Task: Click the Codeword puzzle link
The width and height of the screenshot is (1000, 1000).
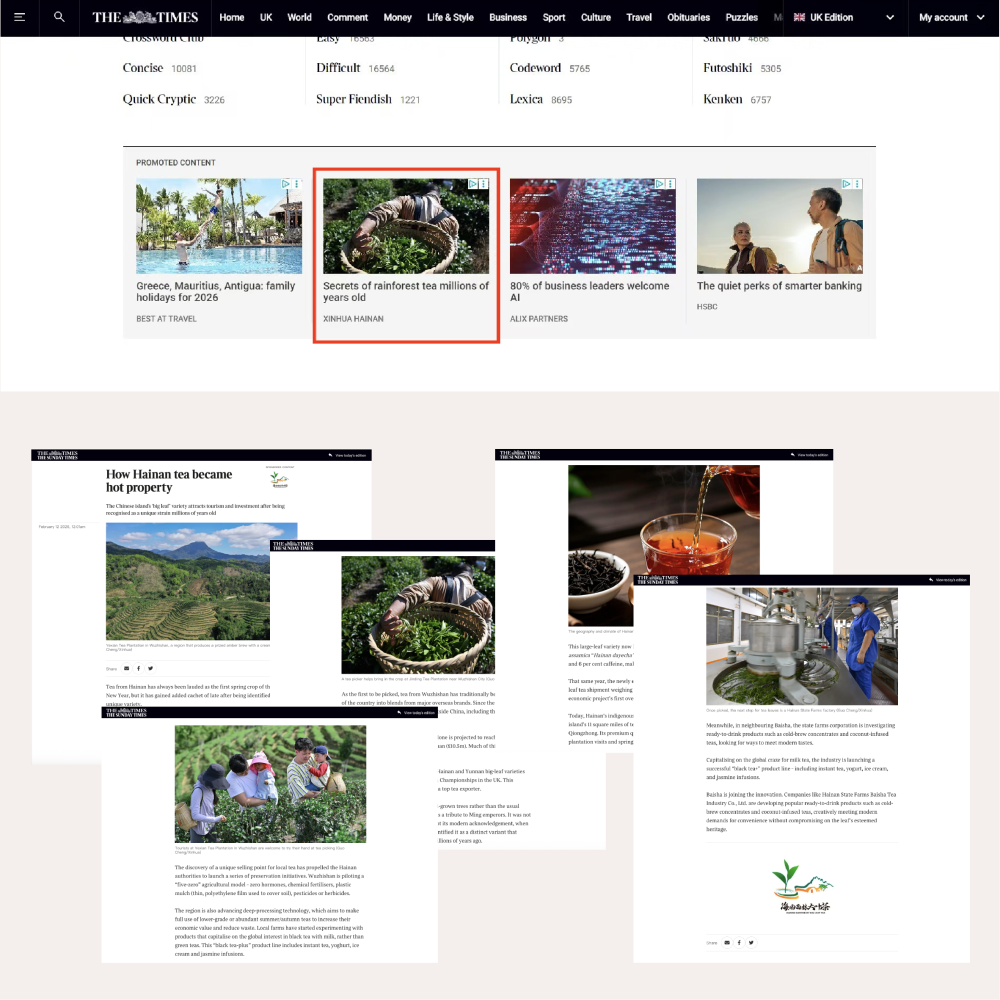Action: pyautogui.click(x=535, y=68)
